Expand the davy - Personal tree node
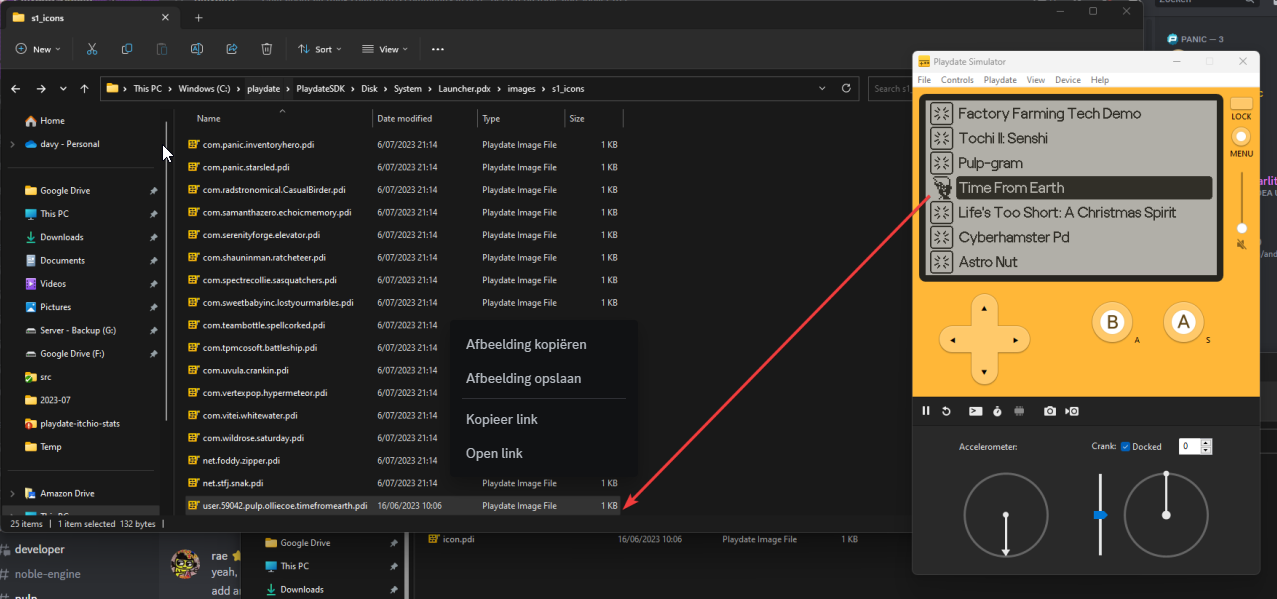The image size is (1277, 599). (12, 144)
